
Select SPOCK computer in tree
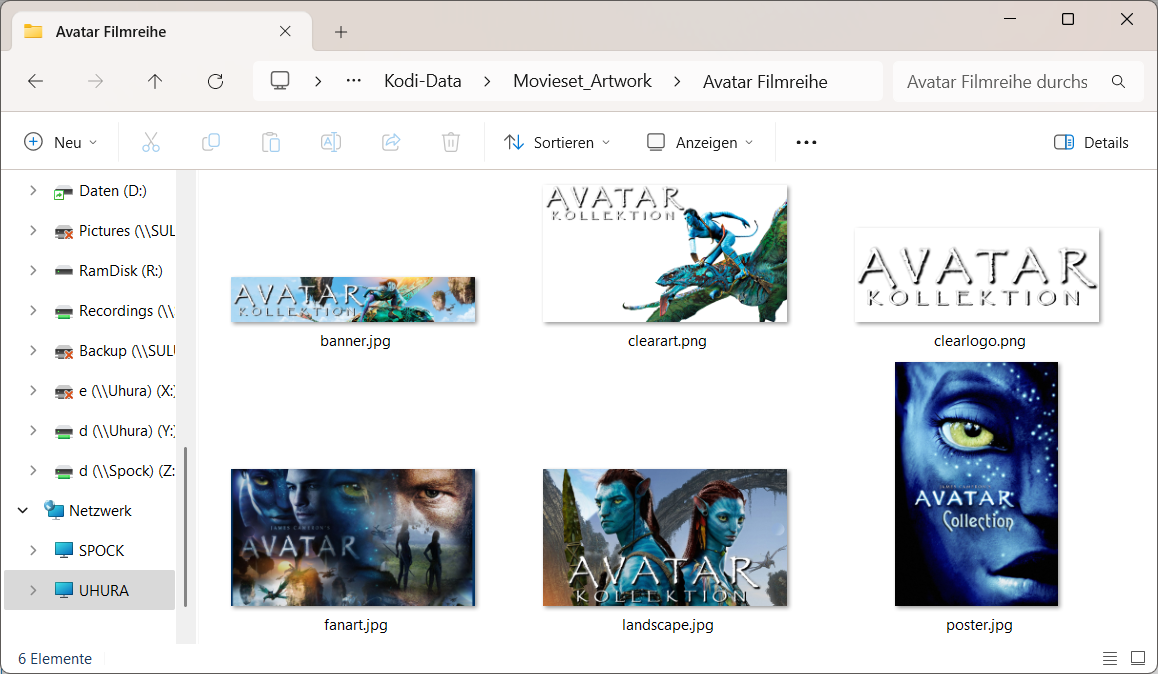(x=102, y=550)
